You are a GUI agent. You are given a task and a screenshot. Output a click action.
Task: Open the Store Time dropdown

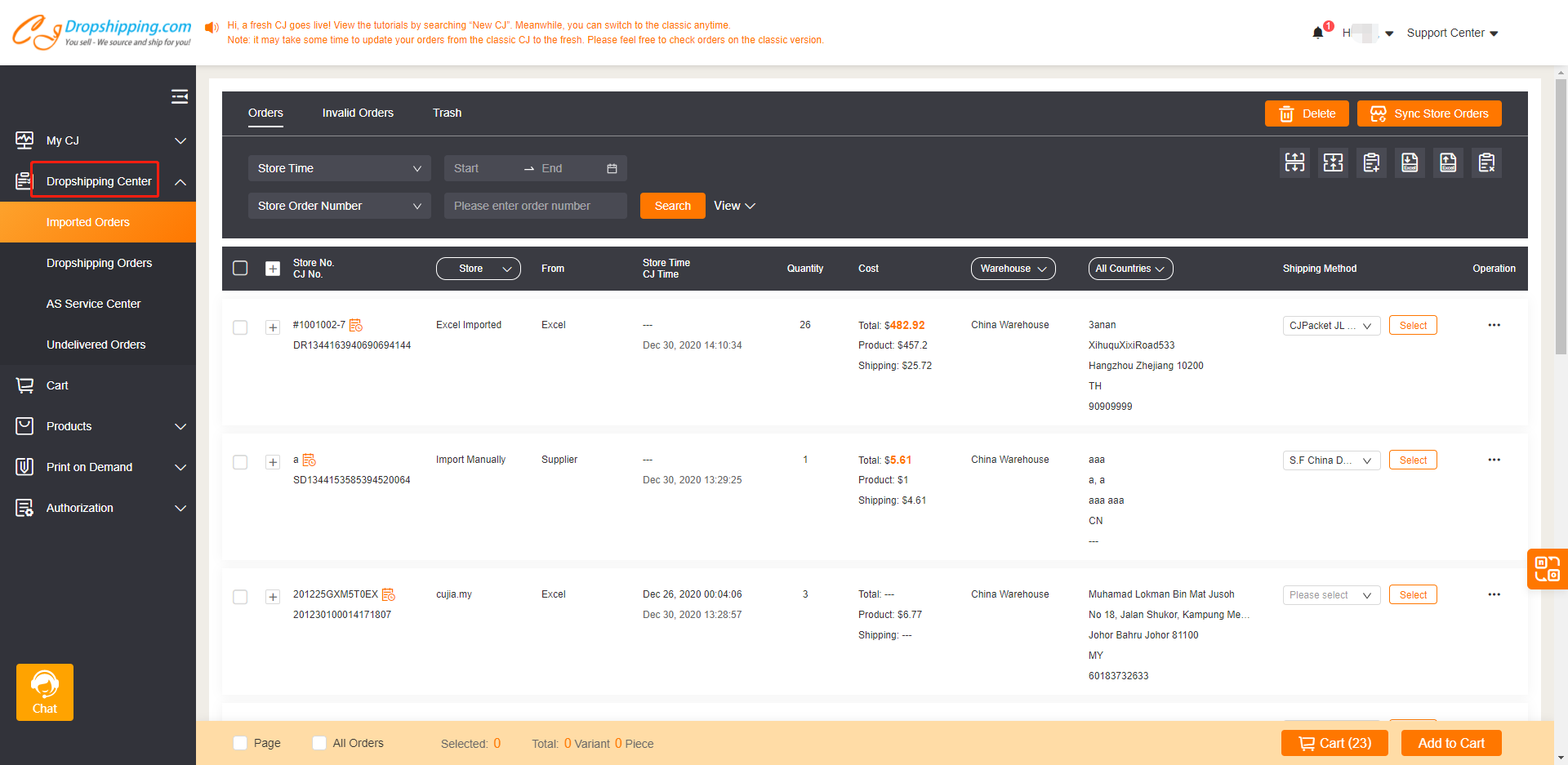tap(339, 168)
